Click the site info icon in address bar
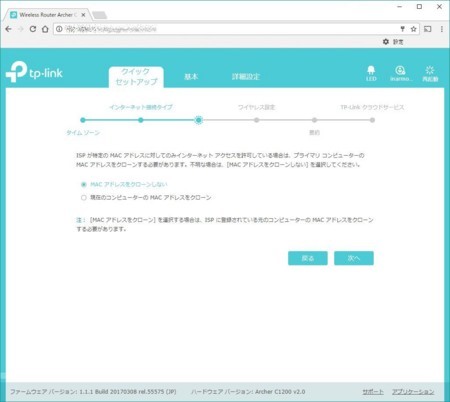Screen dimensions: 450x402 coord(59,29)
